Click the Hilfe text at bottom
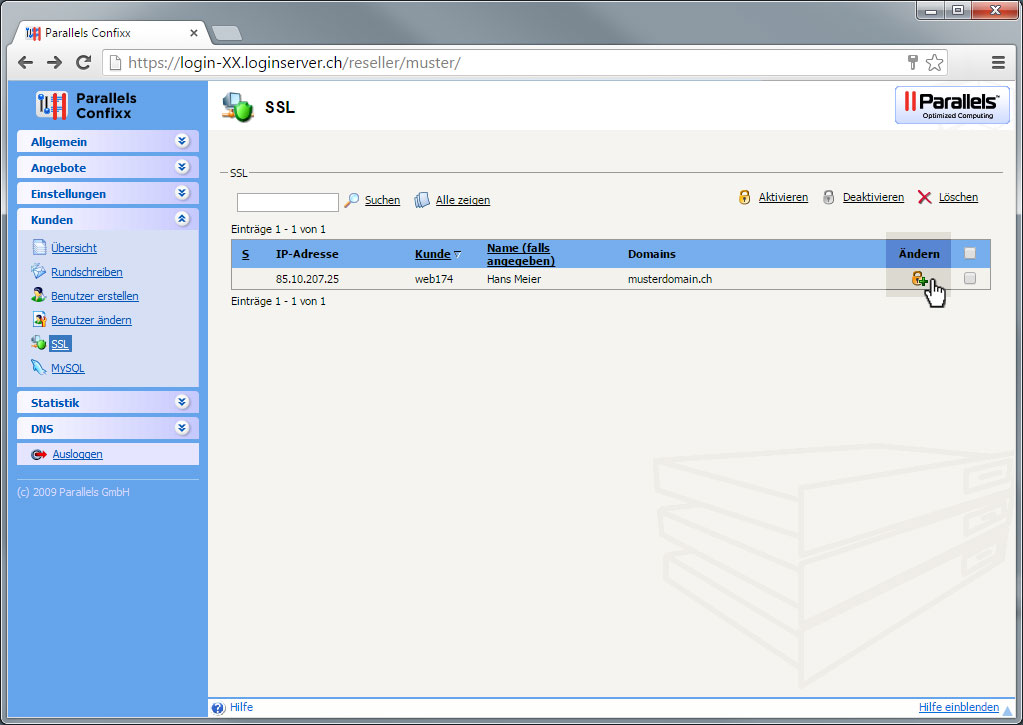Viewport: 1023px width, 725px height. pyautogui.click(x=241, y=707)
